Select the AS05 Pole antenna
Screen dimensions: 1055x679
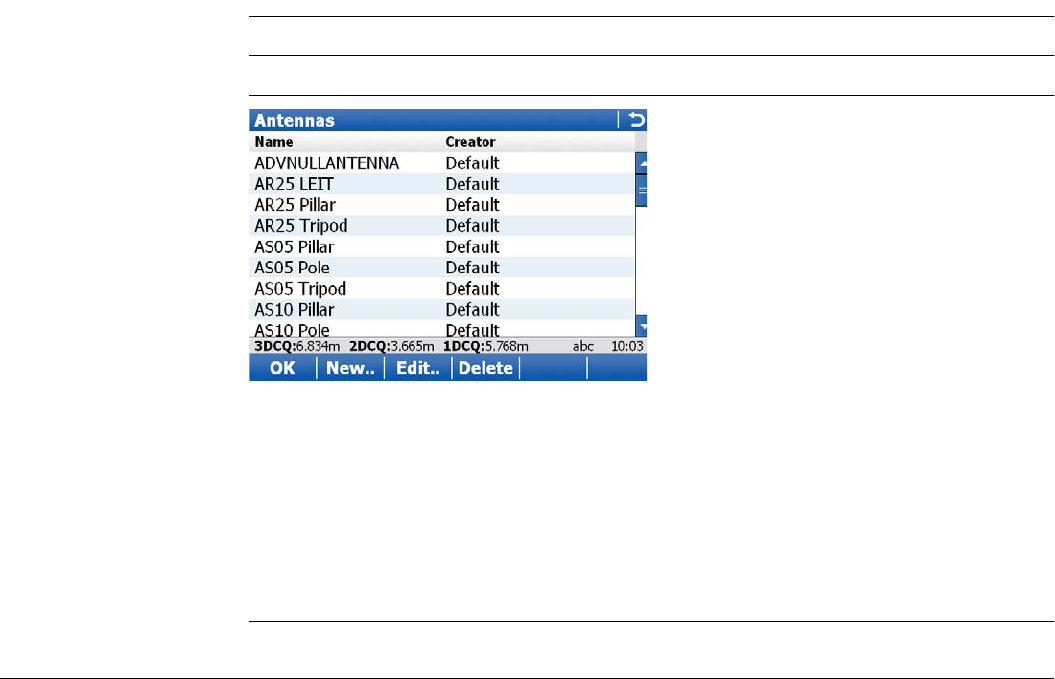(442, 268)
